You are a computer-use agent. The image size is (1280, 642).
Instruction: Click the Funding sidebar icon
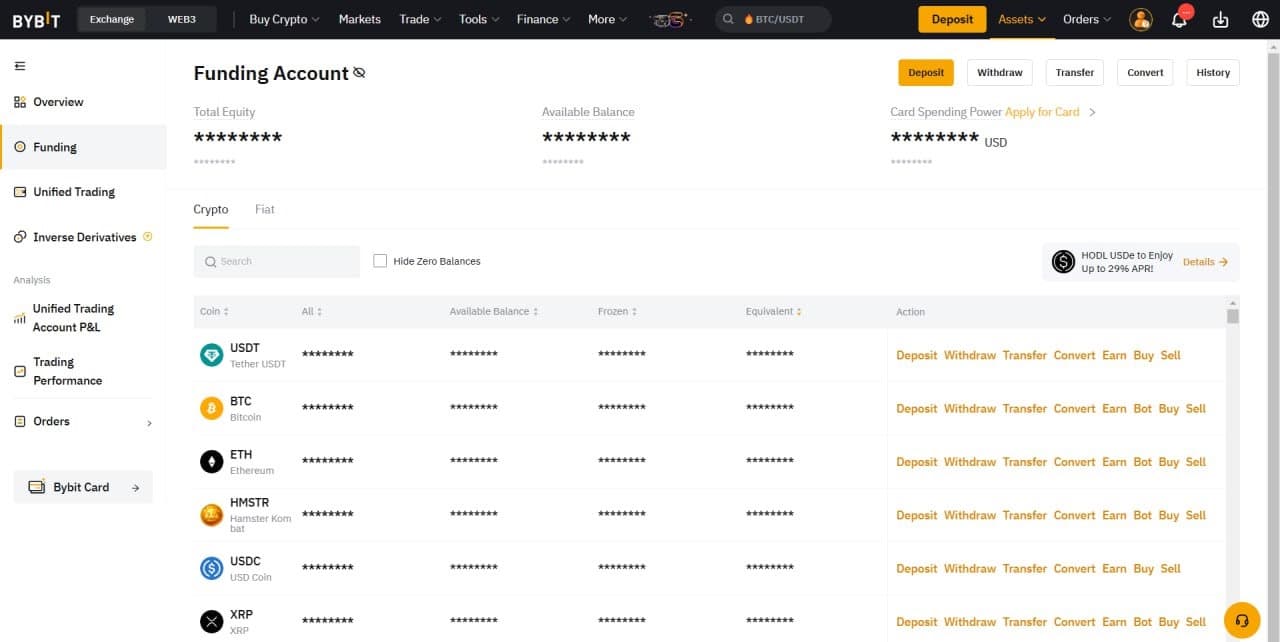pos(19,146)
